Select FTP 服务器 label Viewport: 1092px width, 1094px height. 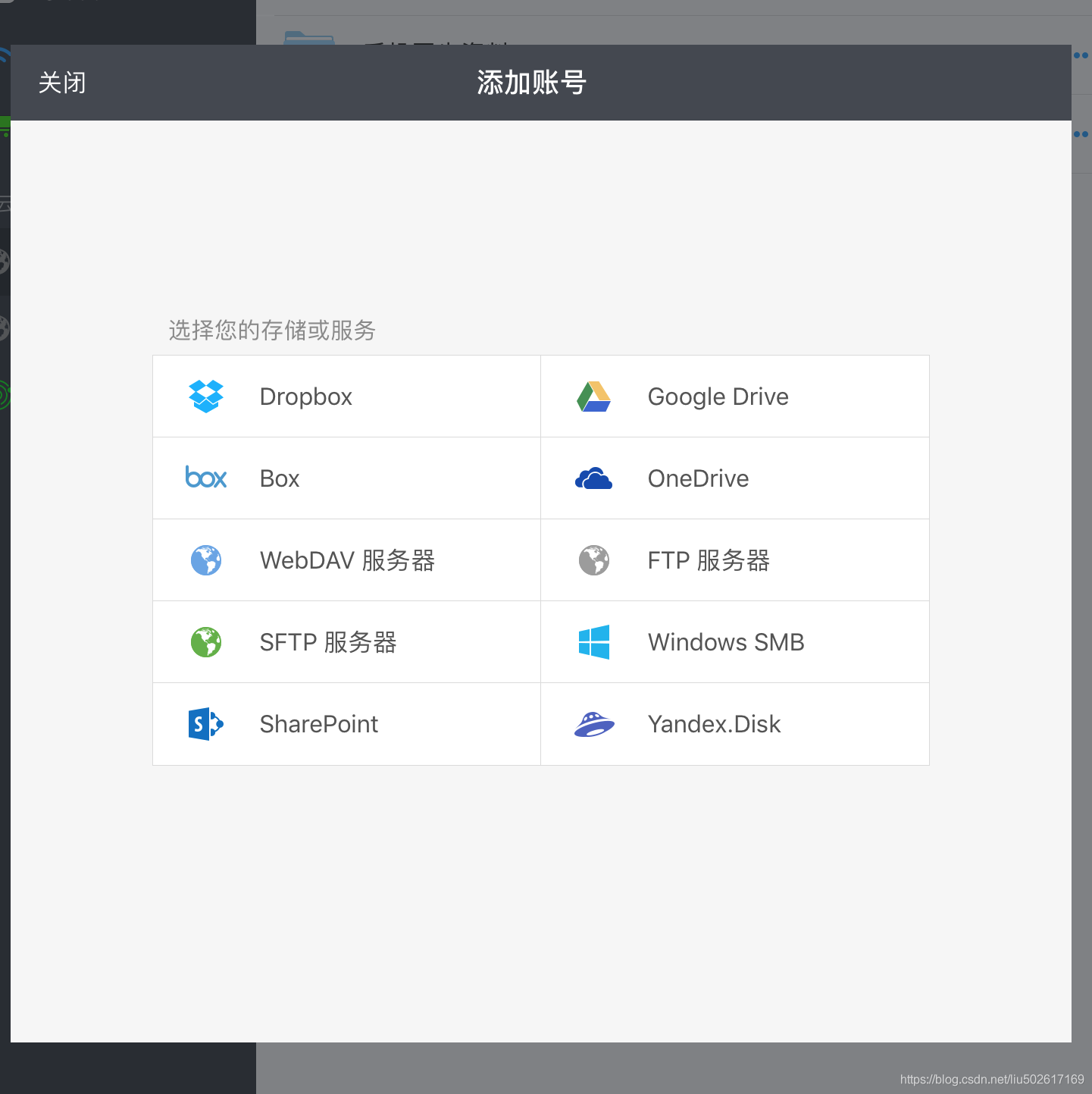[x=709, y=560]
